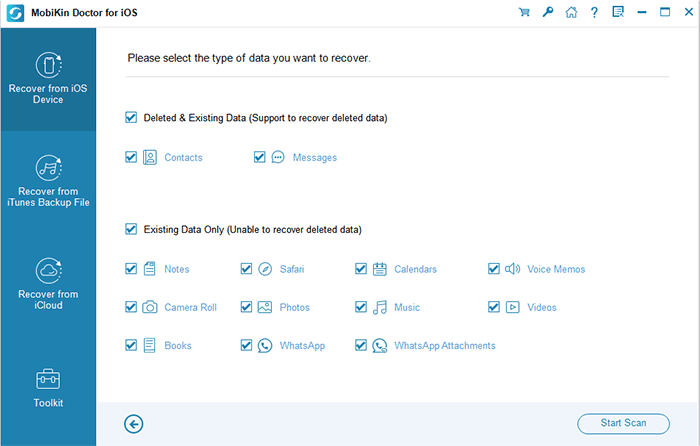Click the key register icon

548,12
